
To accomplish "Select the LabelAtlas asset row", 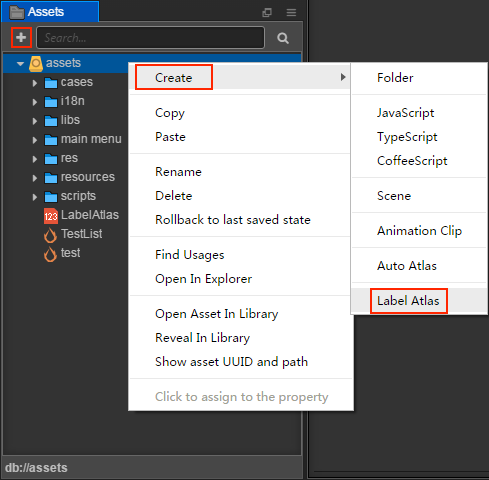I will [x=66, y=215].
